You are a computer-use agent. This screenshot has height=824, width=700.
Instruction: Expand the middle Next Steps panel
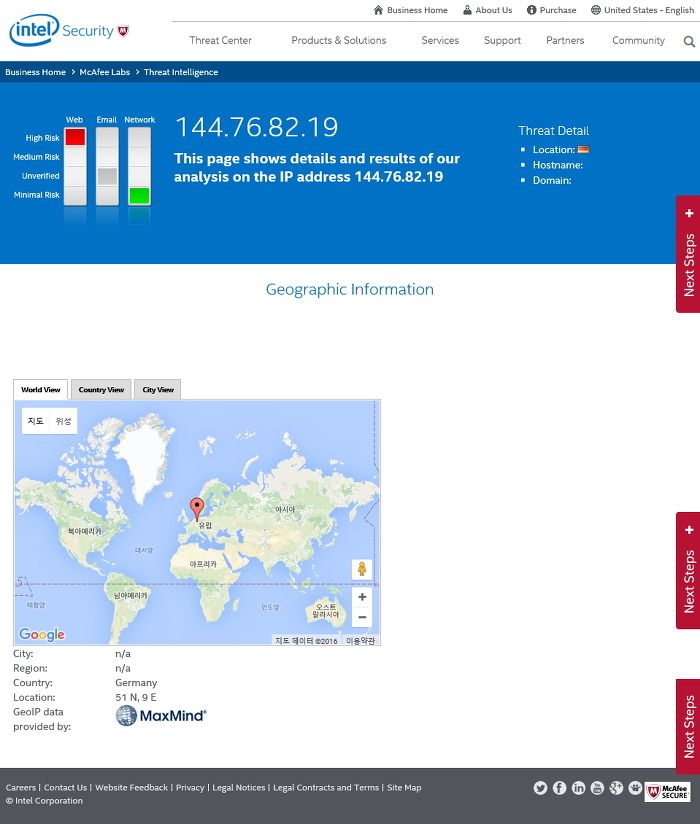tap(688, 570)
